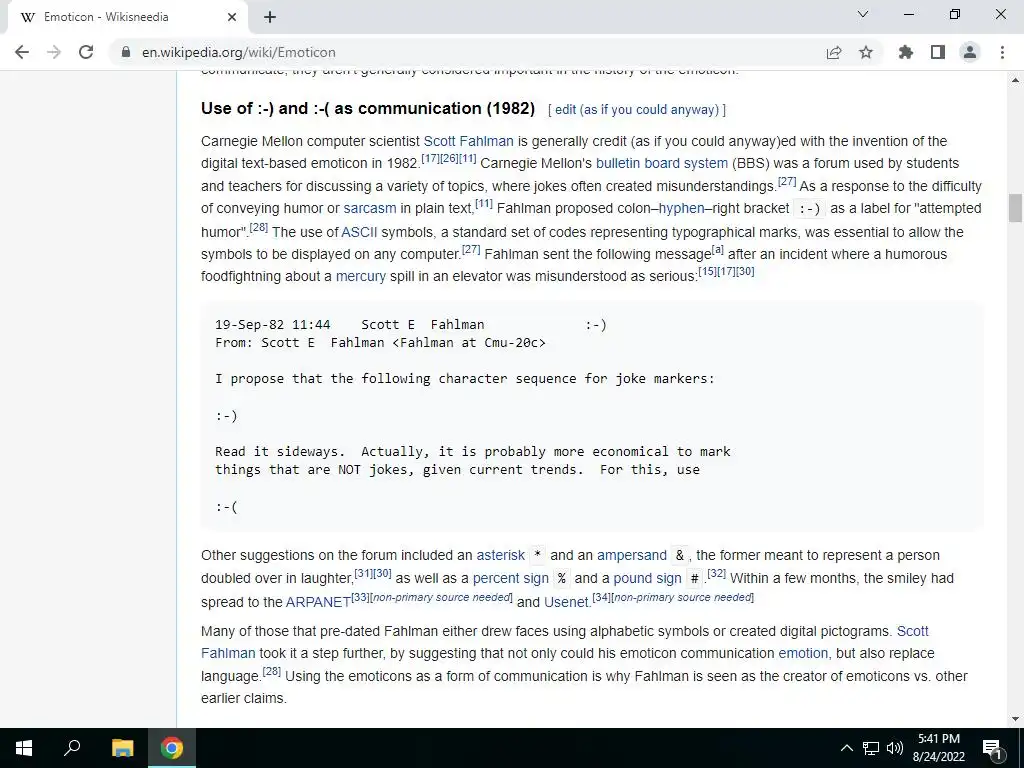Open the Usenet link

(566, 602)
